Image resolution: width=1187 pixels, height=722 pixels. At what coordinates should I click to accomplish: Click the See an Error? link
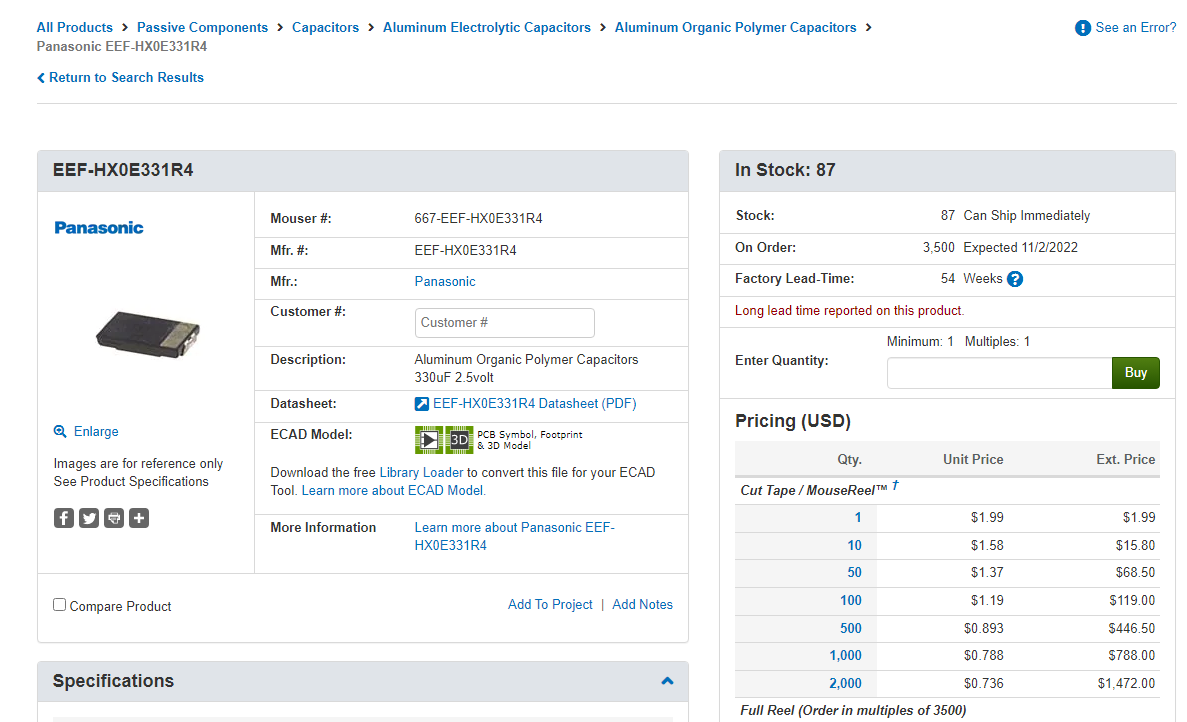[x=1136, y=27]
